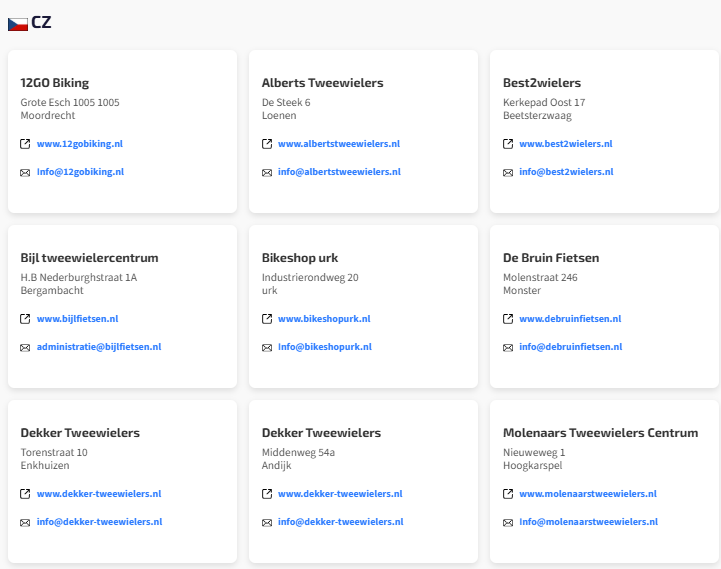Screen dimensions: 721x569
Task: Click the Bijl tweewielercentrum dealer name
Action: click(89, 258)
